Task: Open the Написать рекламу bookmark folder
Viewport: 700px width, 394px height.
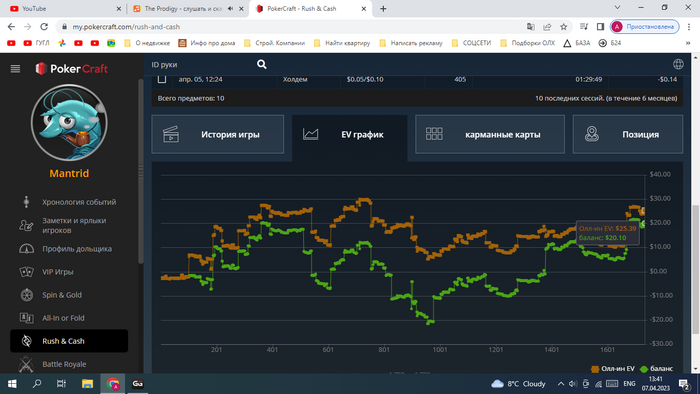Action: (x=411, y=43)
